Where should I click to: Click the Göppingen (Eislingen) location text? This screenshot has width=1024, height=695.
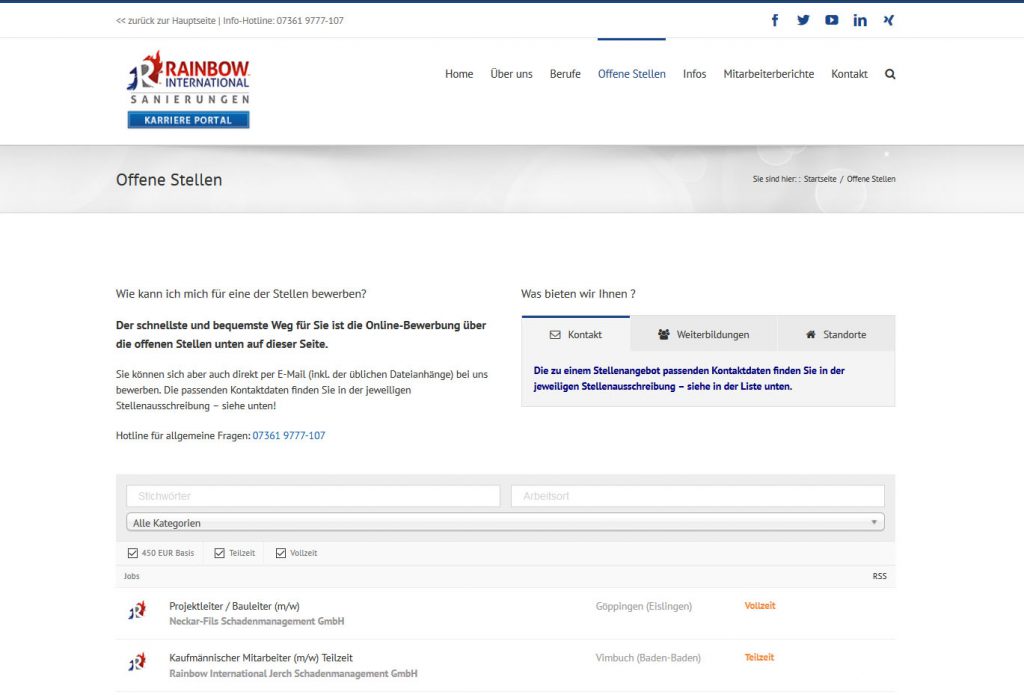tap(643, 606)
